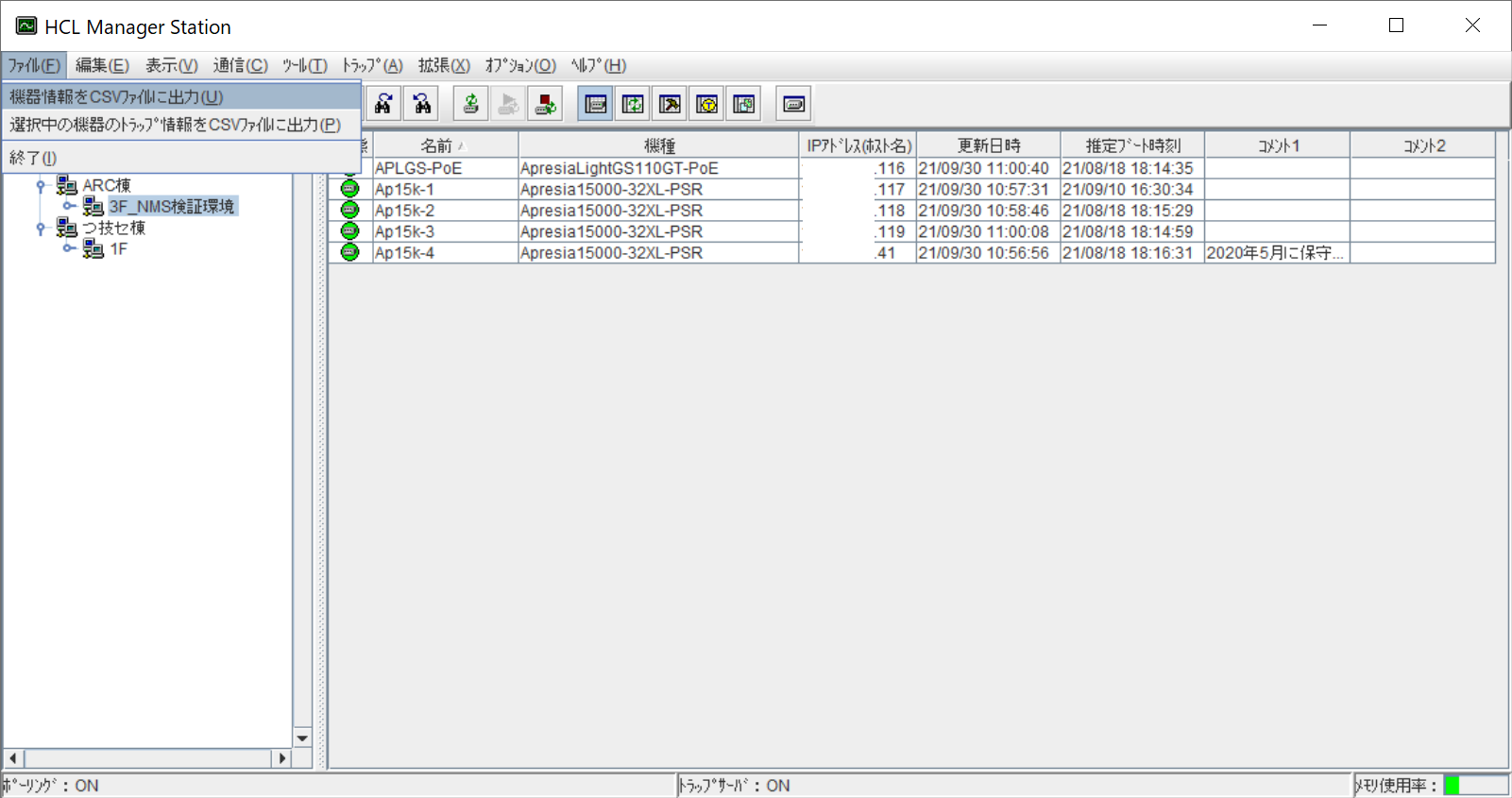Open the ツール(T) menu
Viewport: 1512px width, 798px height.
305,65
